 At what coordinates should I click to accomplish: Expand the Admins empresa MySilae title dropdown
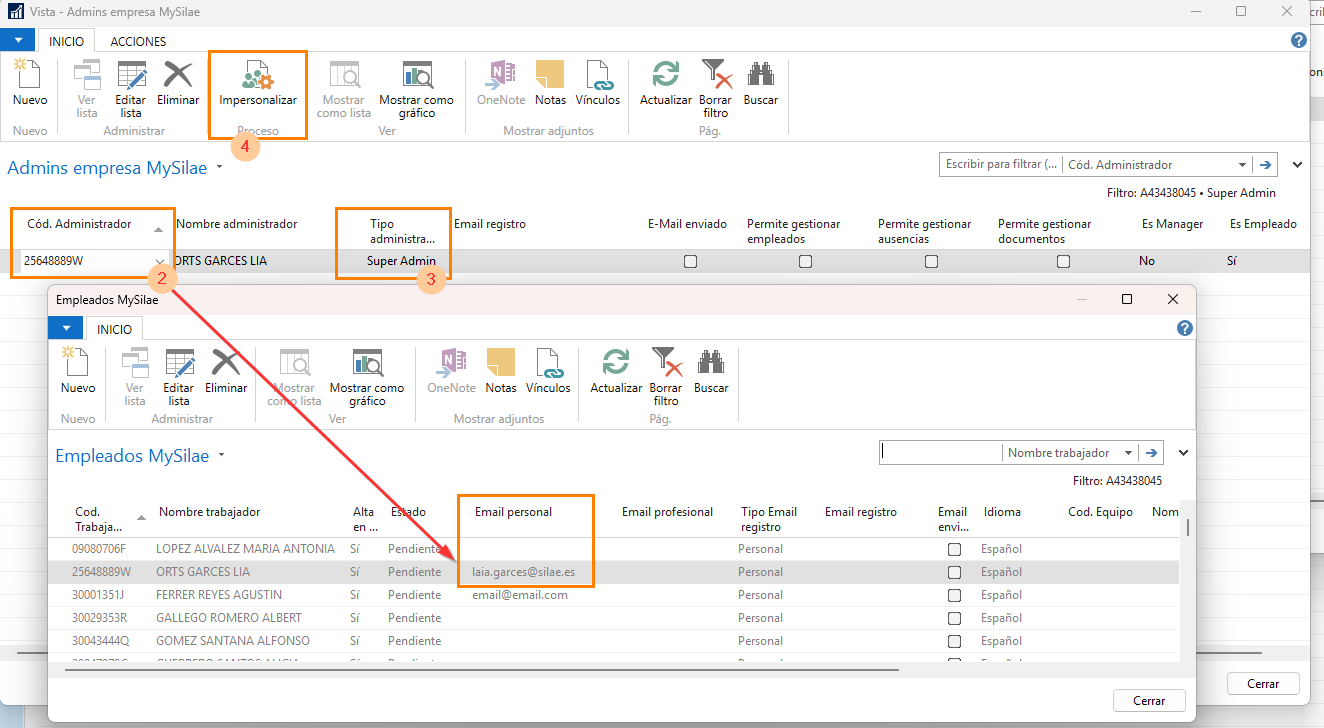(219, 168)
